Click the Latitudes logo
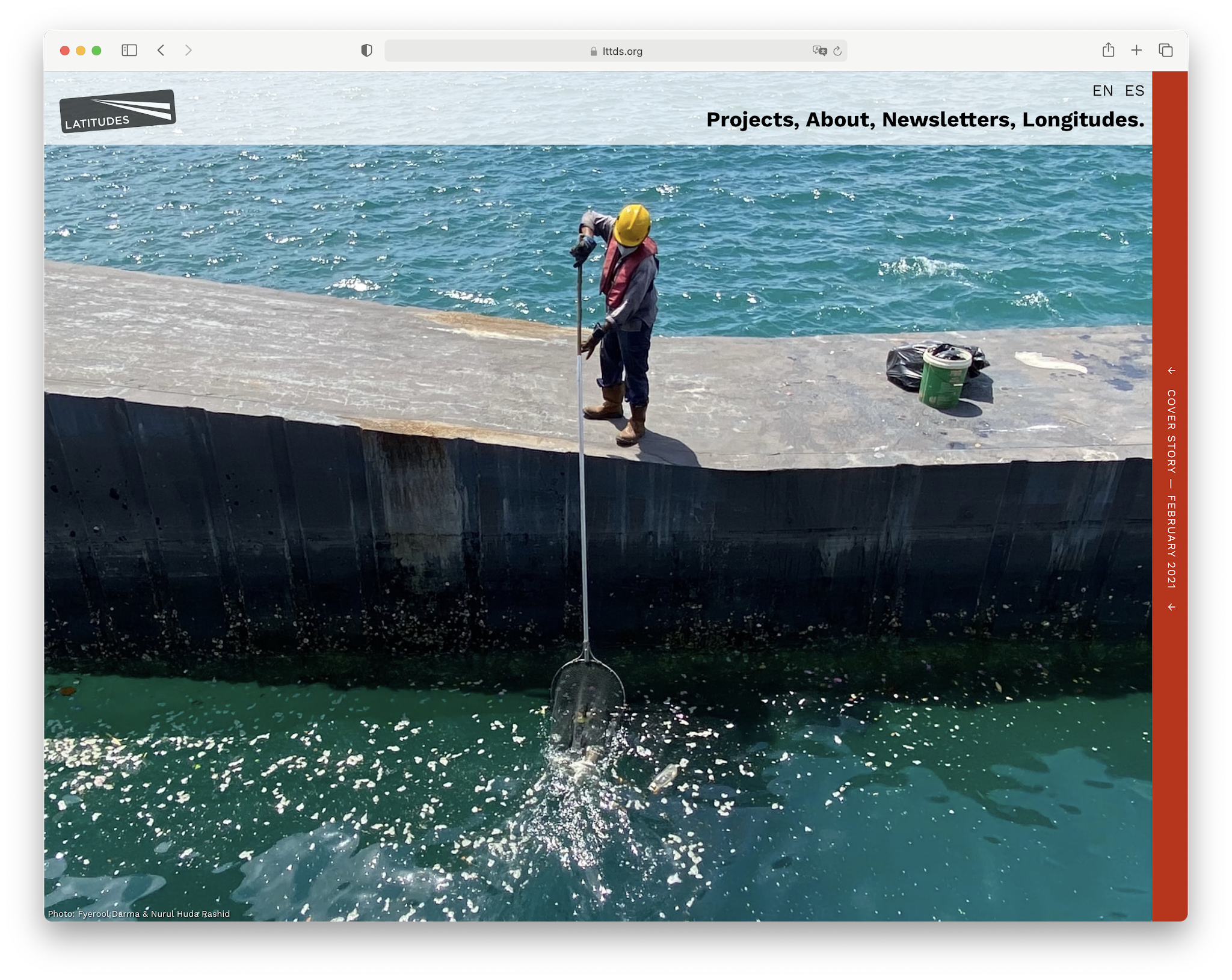Screen dimensions: 1232x980 (117, 111)
